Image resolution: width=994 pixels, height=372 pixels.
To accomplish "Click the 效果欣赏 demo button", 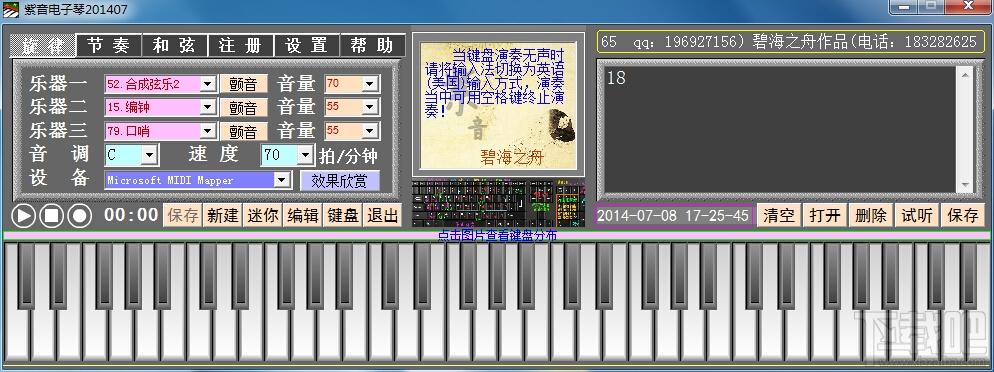I will 339,181.
